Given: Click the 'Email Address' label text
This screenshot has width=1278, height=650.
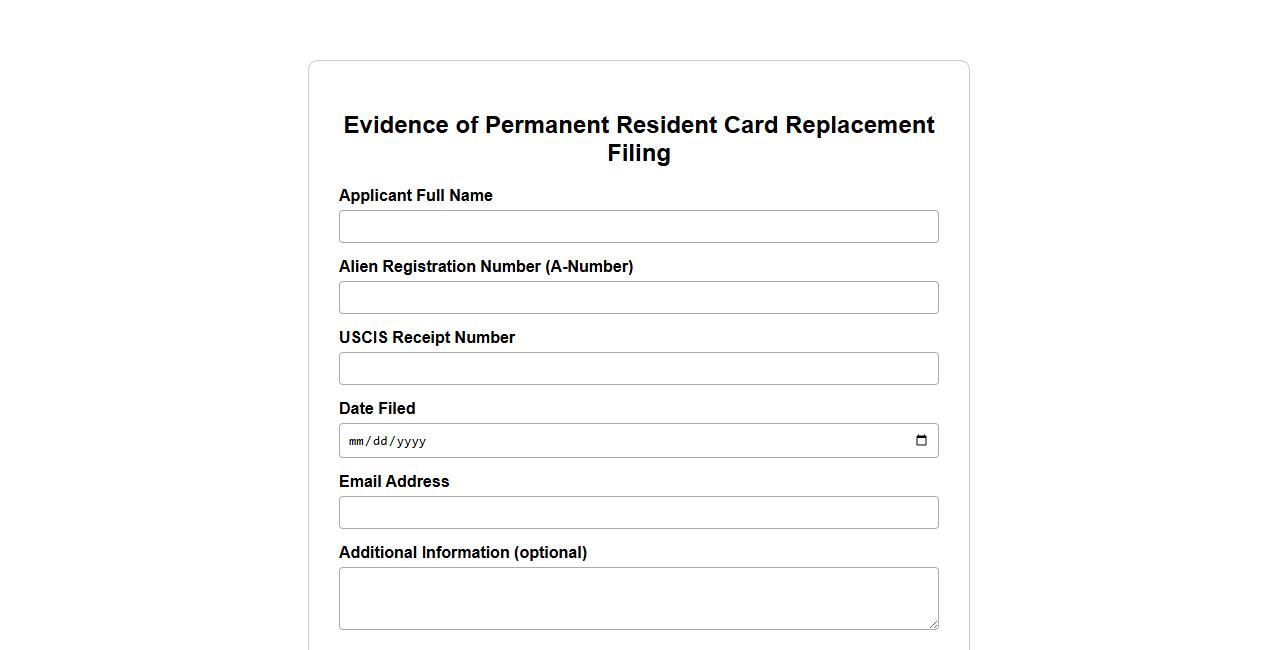Looking at the screenshot, I should 393,482.
